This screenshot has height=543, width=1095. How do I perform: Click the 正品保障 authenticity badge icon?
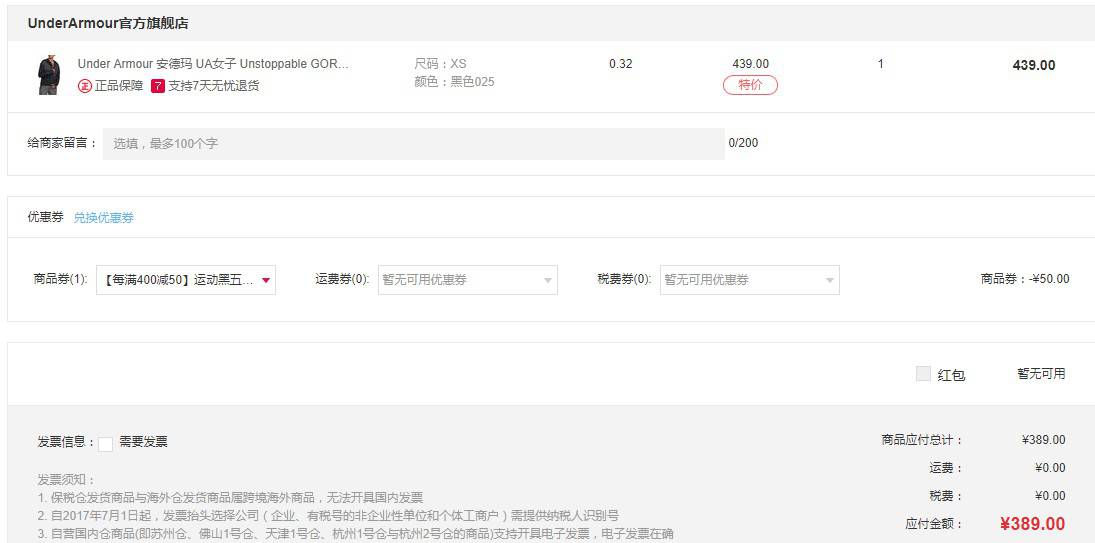[84, 87]
